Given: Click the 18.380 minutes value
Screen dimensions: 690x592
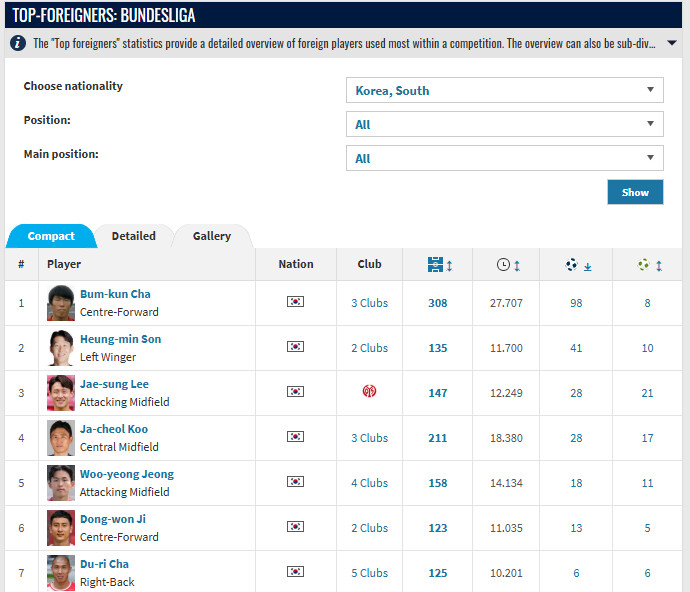Looking at the screenshot, I should click(506, 438).
